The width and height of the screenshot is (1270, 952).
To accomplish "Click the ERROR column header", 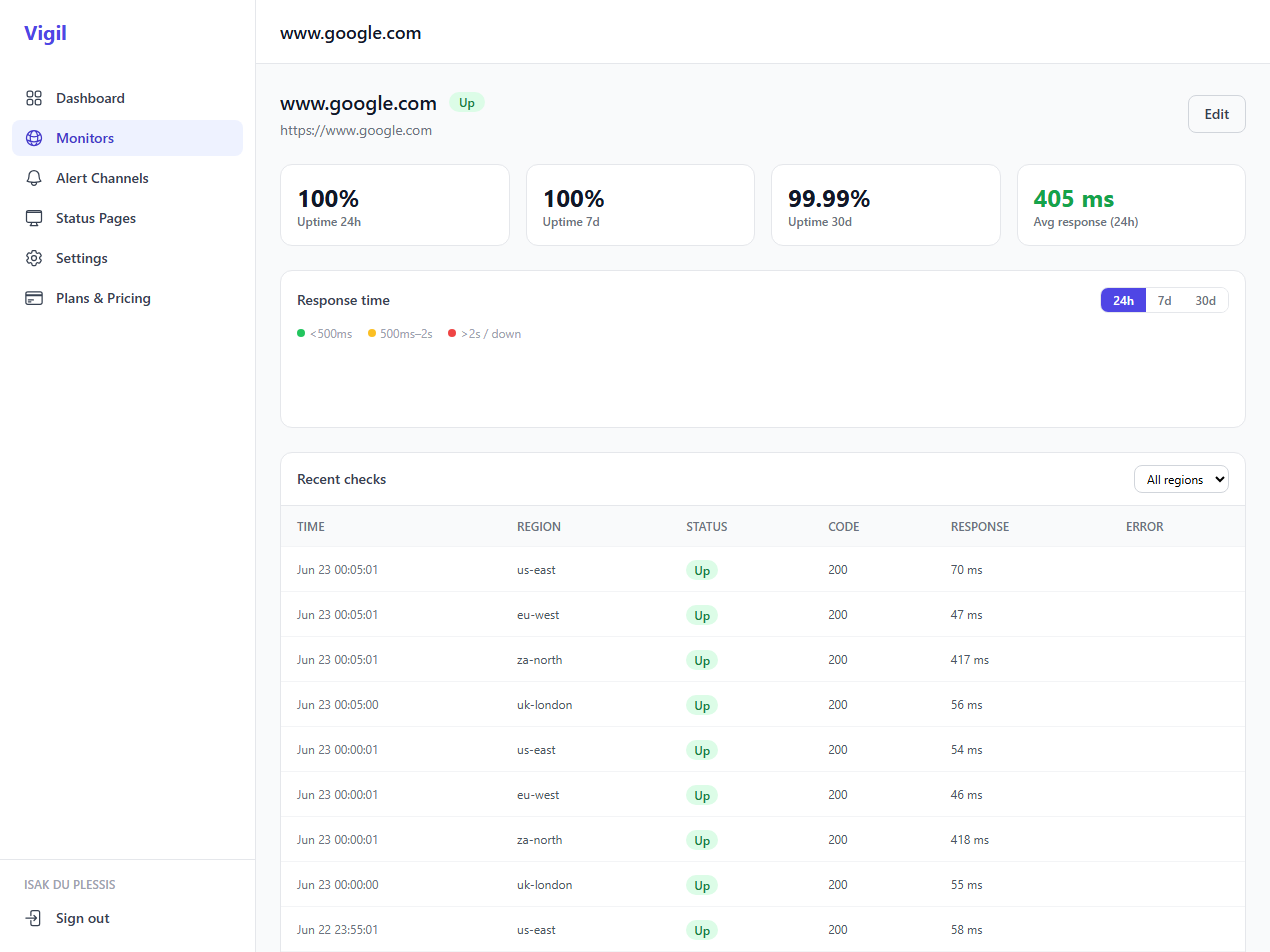I will 1145,526.
